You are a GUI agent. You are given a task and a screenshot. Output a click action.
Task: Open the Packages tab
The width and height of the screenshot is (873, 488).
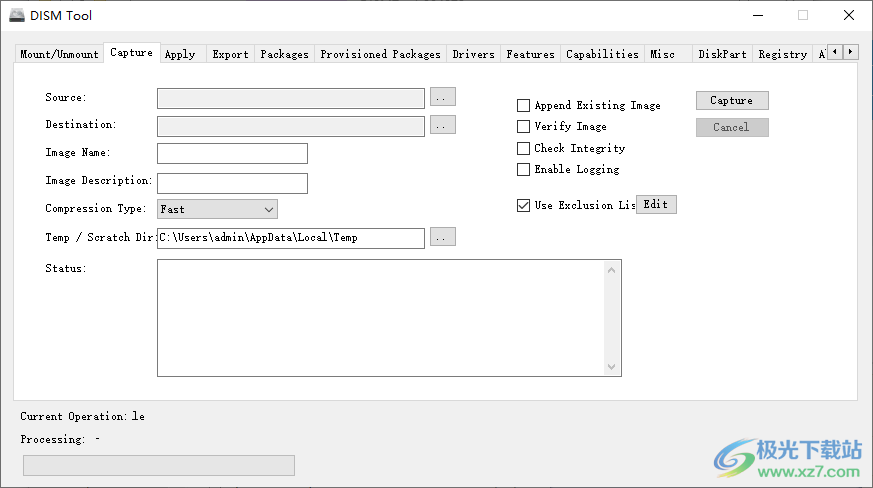(x=285, y=54)
